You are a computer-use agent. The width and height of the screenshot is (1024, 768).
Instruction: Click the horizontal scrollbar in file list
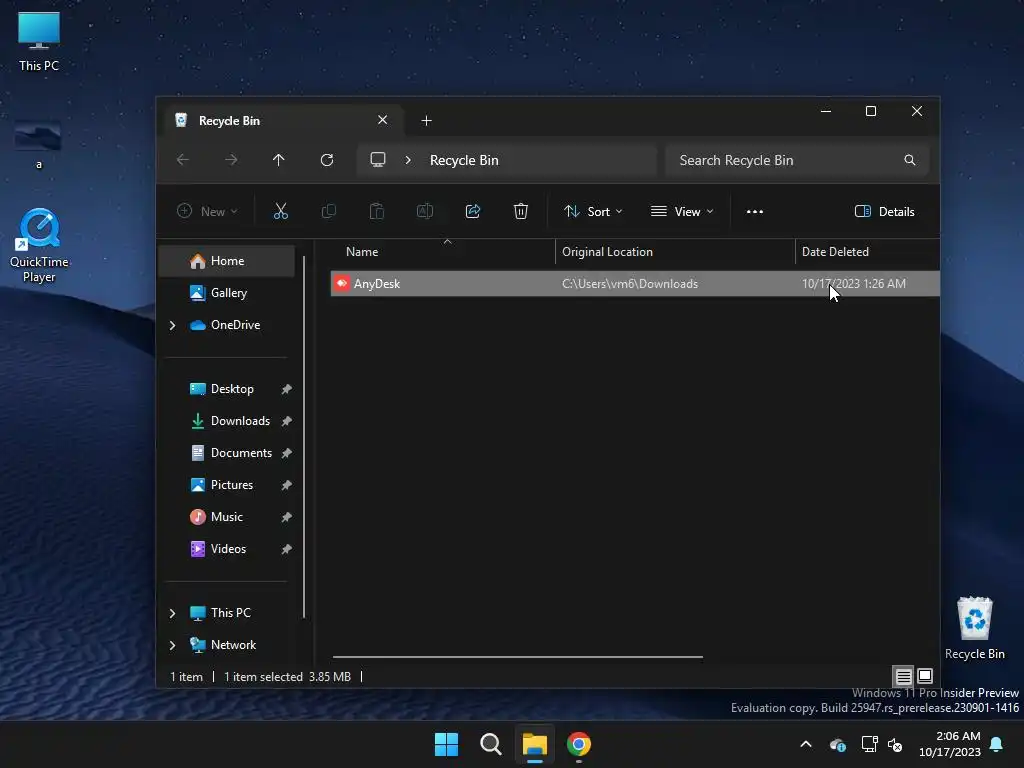(x=517, y=656)
